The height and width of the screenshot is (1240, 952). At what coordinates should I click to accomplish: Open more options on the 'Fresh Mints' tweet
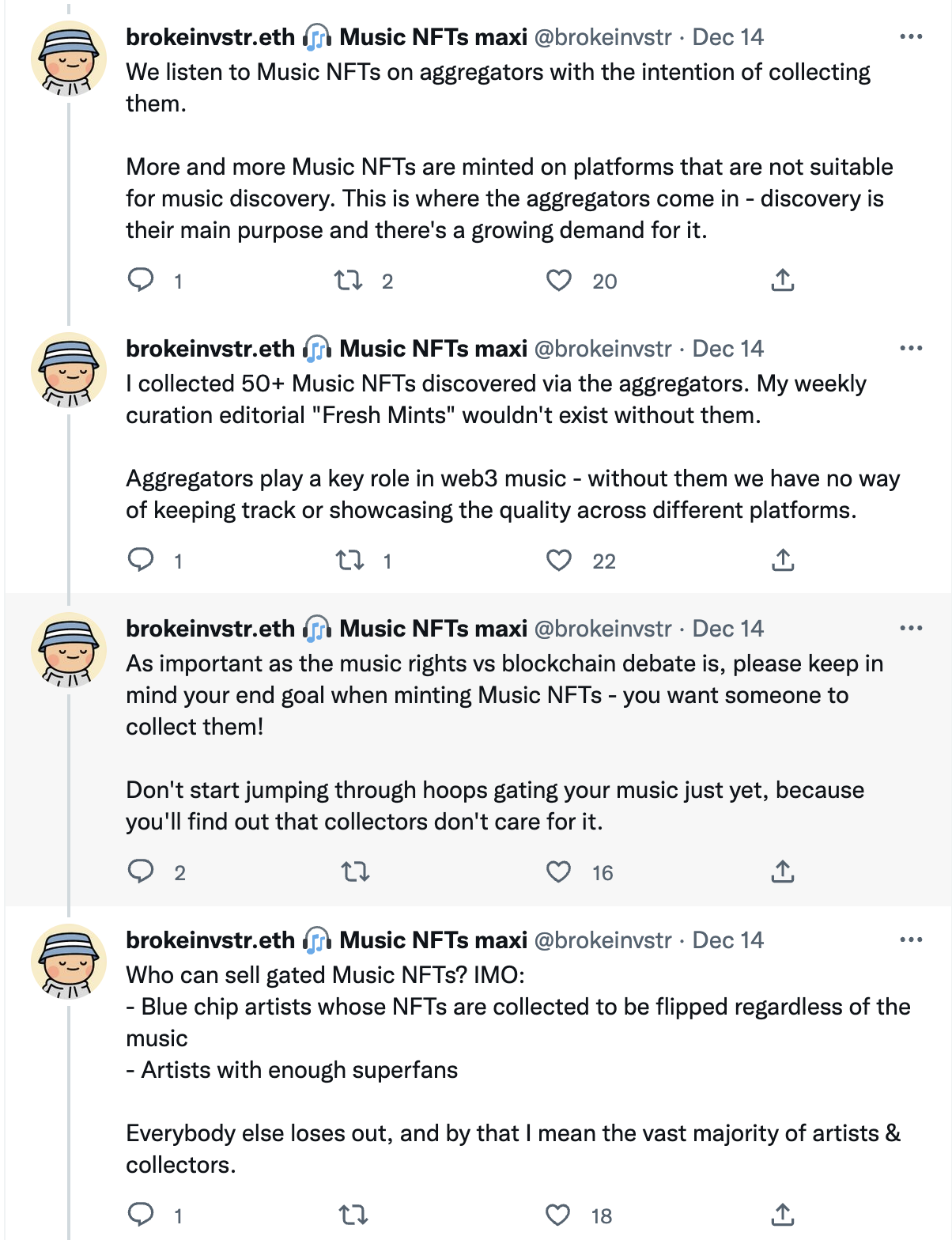click(911, 349)
